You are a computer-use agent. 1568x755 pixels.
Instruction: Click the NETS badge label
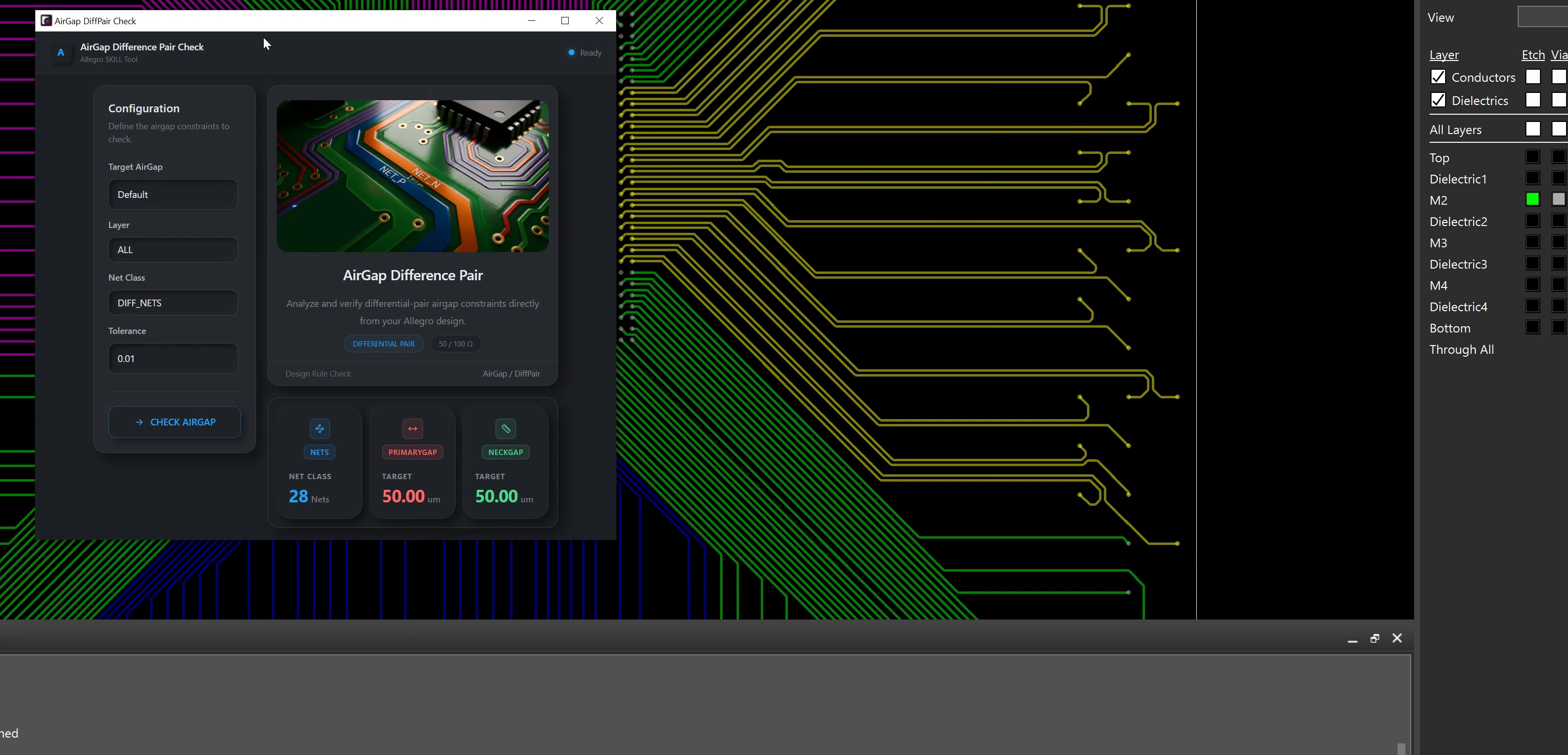[x=319, y=453]
